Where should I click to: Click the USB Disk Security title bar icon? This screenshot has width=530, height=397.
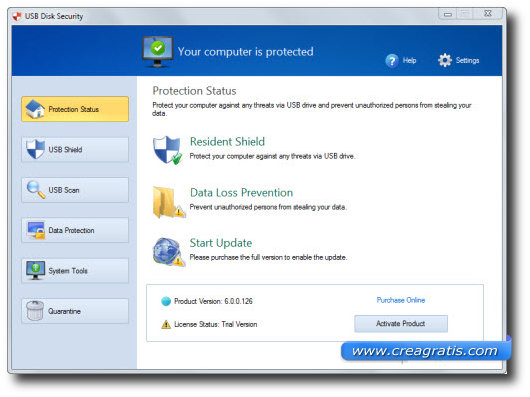(17, 16)
